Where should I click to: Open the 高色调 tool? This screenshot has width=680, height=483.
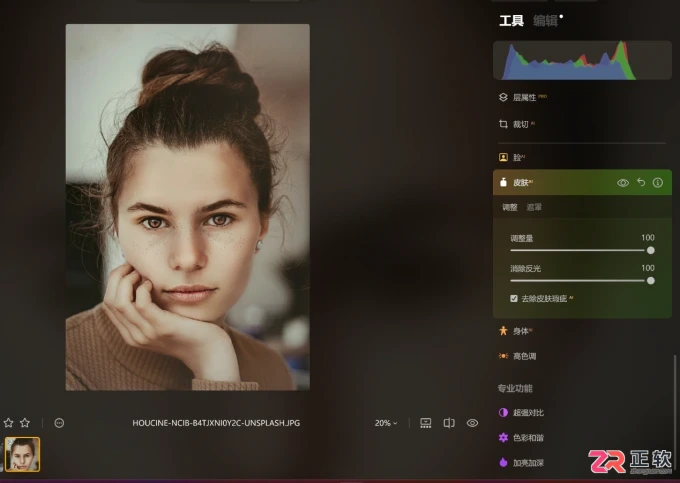point(518,356)
